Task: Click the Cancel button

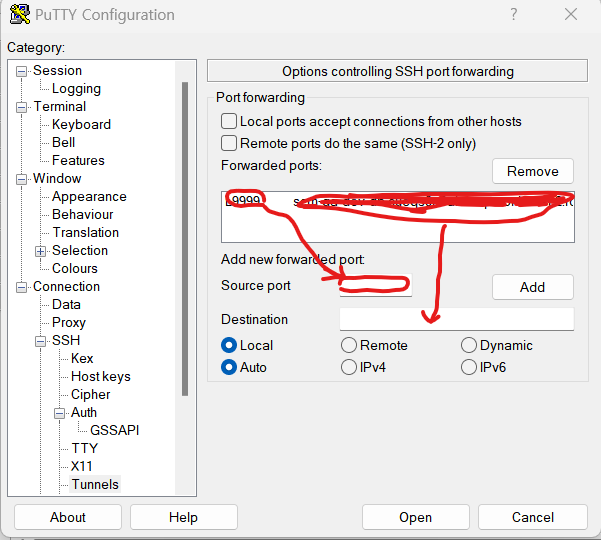Action: pos(533,517)
